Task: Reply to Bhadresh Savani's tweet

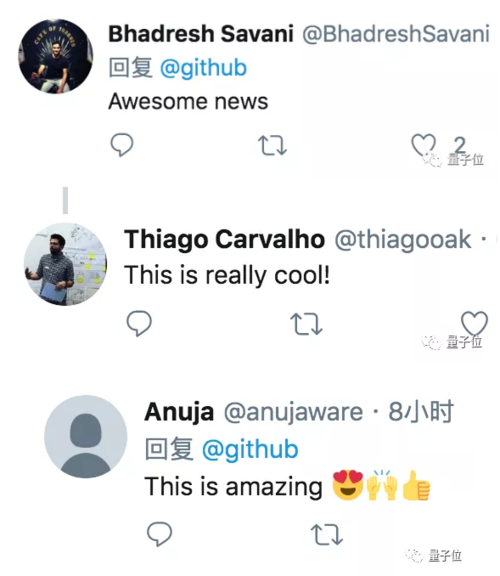Action: click(x=122, y=145)
